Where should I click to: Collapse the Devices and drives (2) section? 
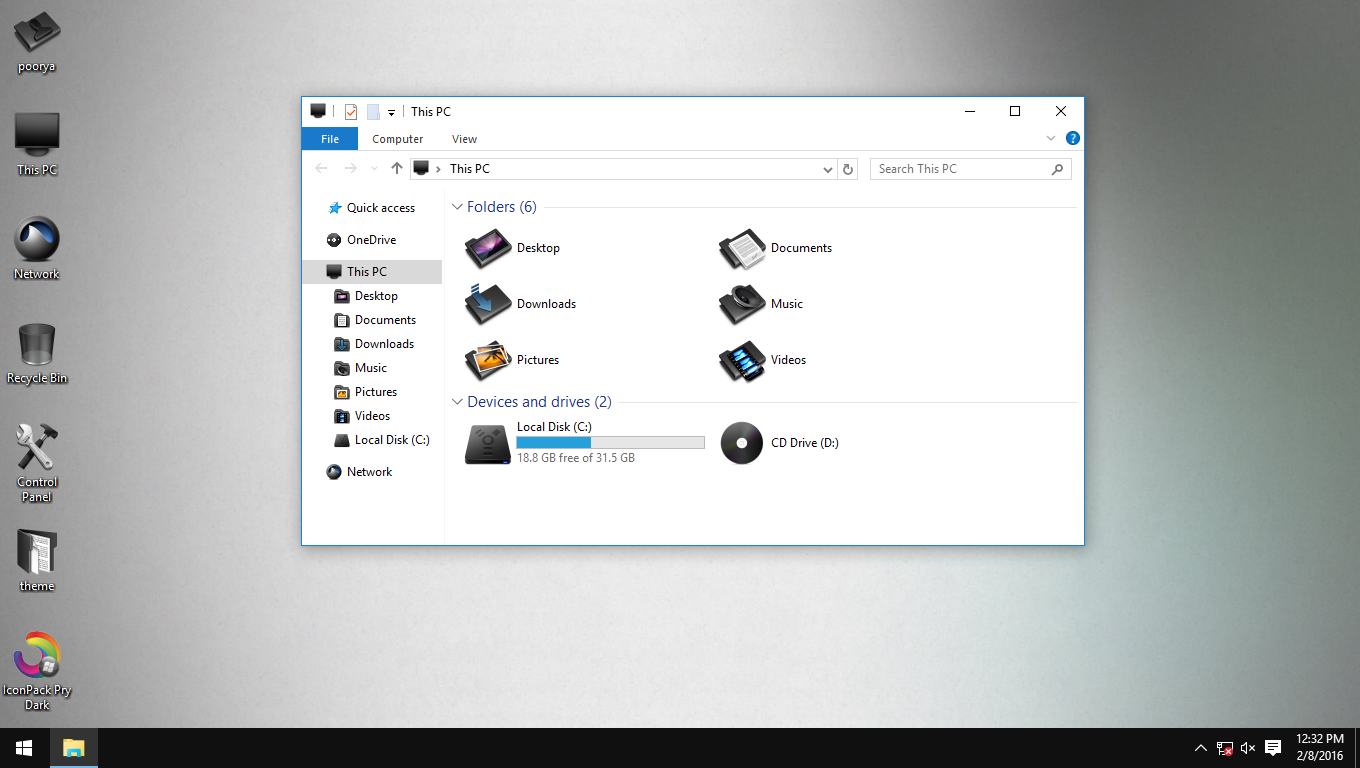[x=458, y=401]
